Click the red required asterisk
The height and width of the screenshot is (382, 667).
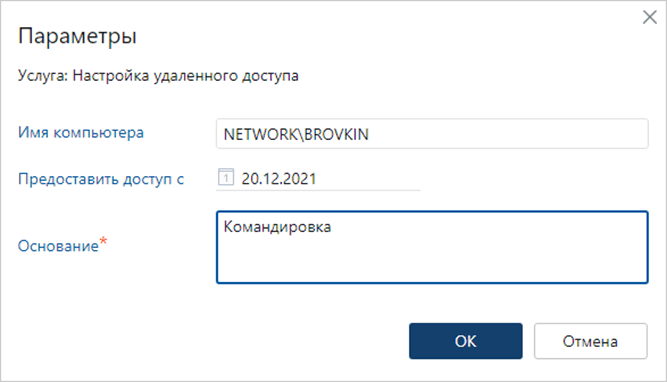[103, 242]
